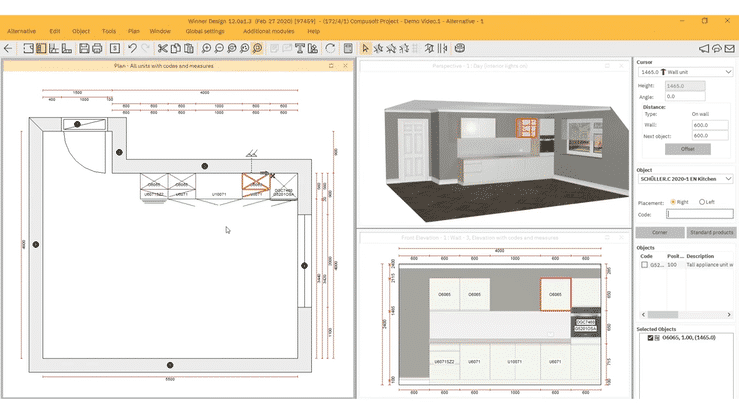Click the Standard products button
The width and height of the screenshot is (739, 415).
710,232
